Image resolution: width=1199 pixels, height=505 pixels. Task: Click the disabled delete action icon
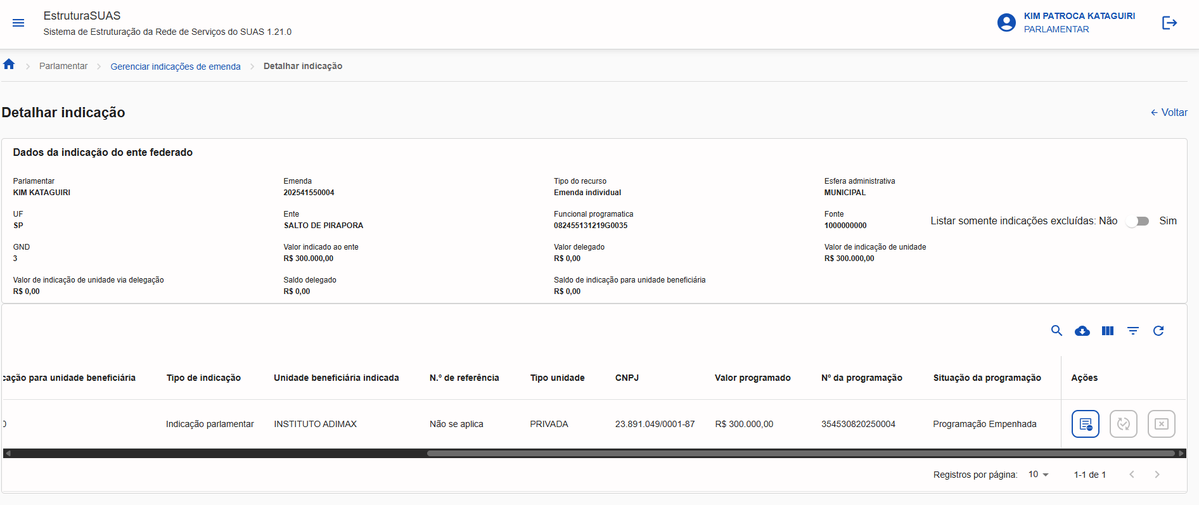coord(1162,424)
